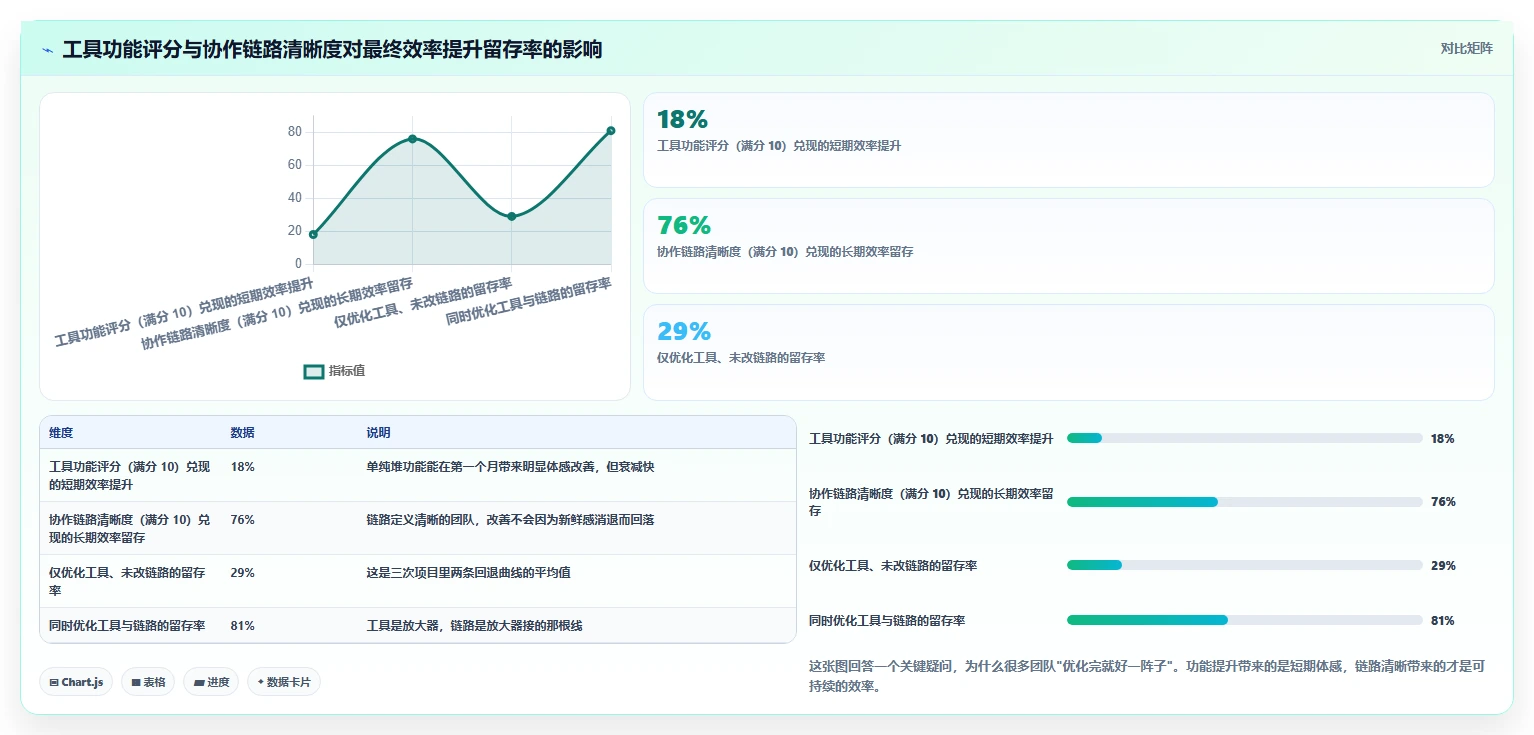Click chart data point at value 76
Viewport: 1534px width, 735px height.
(x=412, y=139)
